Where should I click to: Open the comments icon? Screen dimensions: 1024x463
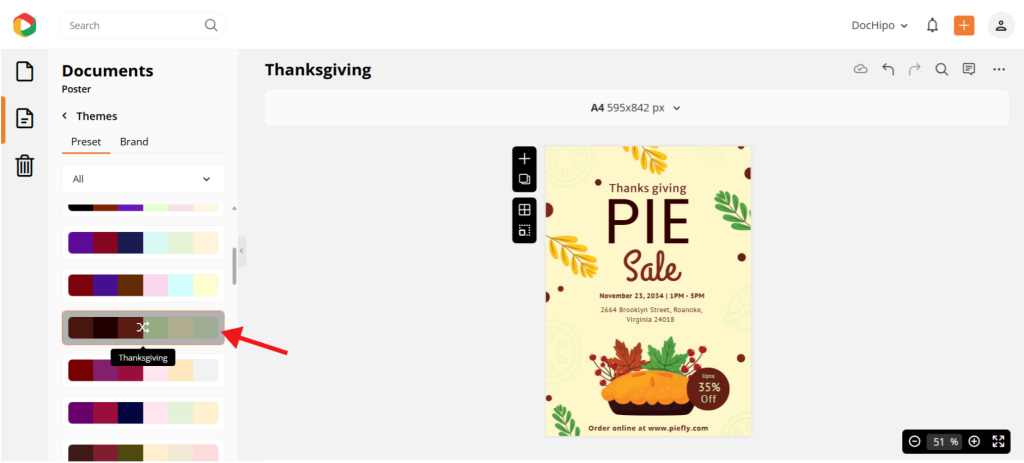[x=969, y=69]
